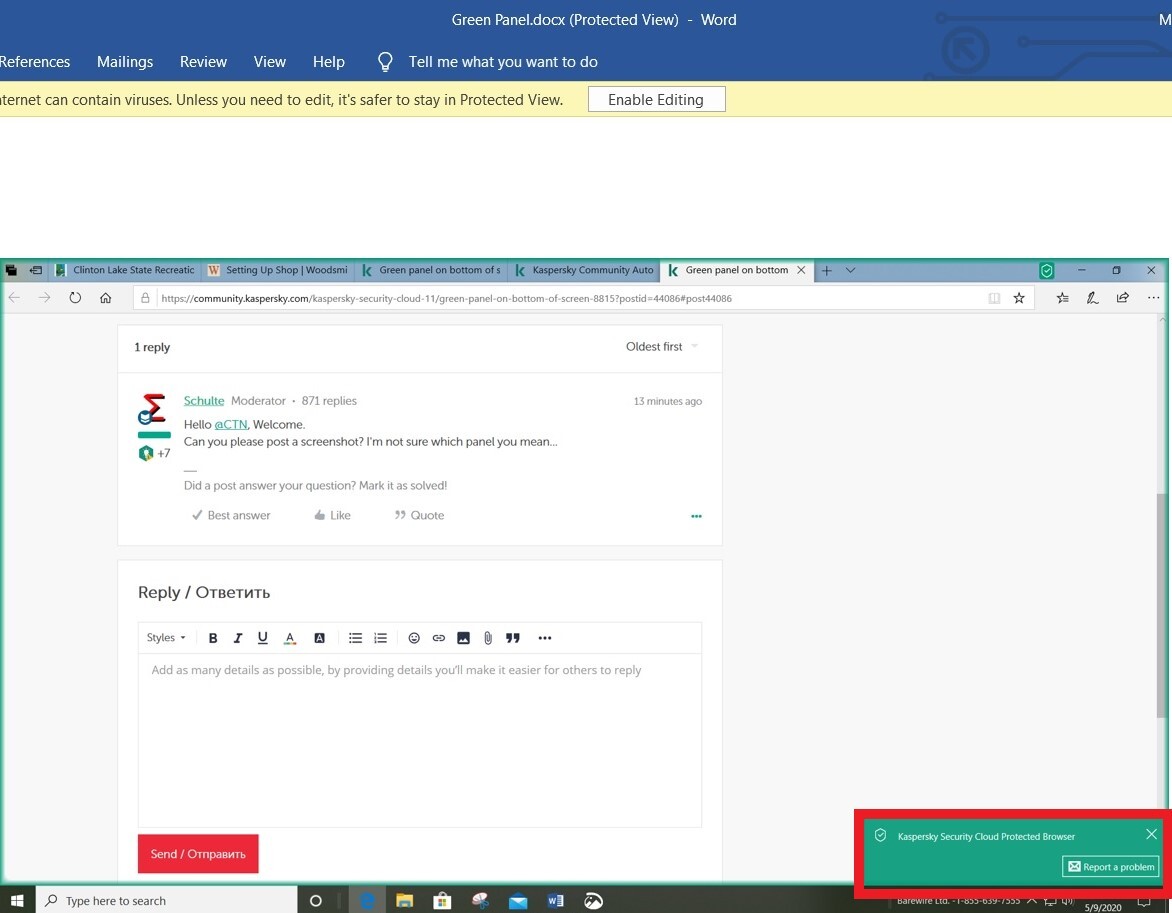1172x913 pixels.
Task: Insert a numbered list
Action: tap(380, 638)
